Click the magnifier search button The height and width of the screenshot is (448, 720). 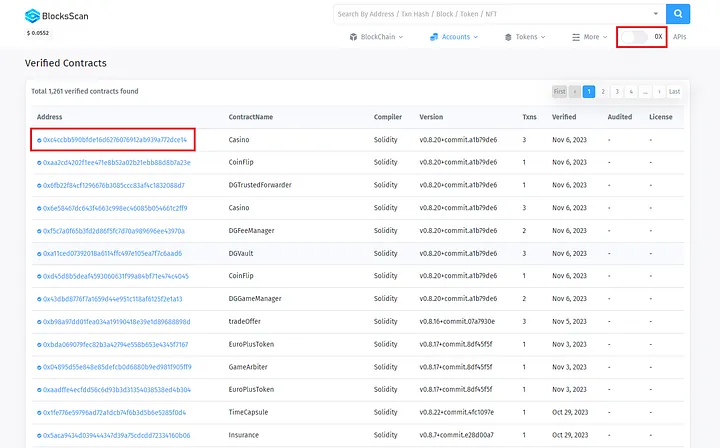(678, 14)
